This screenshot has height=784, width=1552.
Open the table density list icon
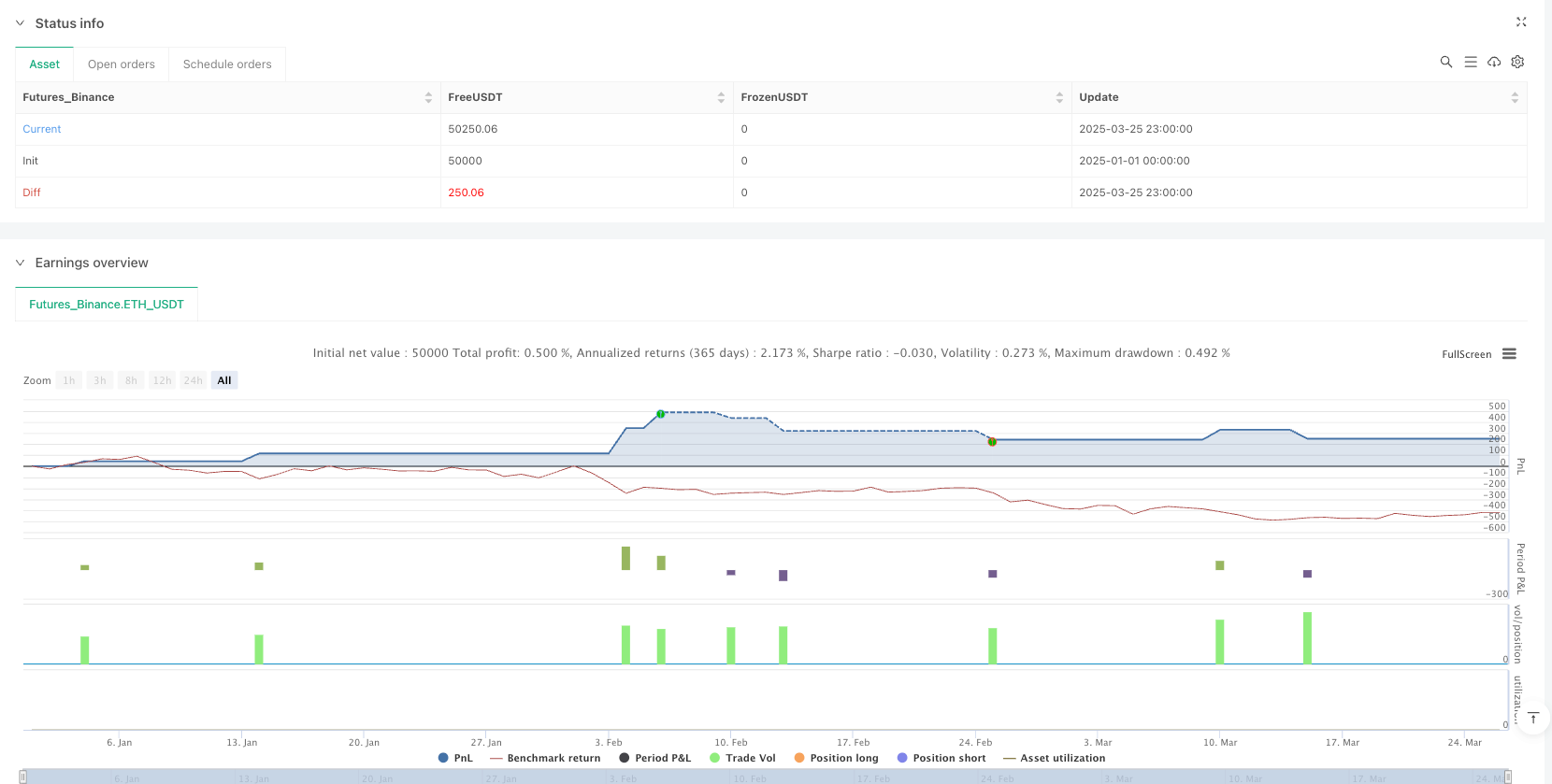1470,62
